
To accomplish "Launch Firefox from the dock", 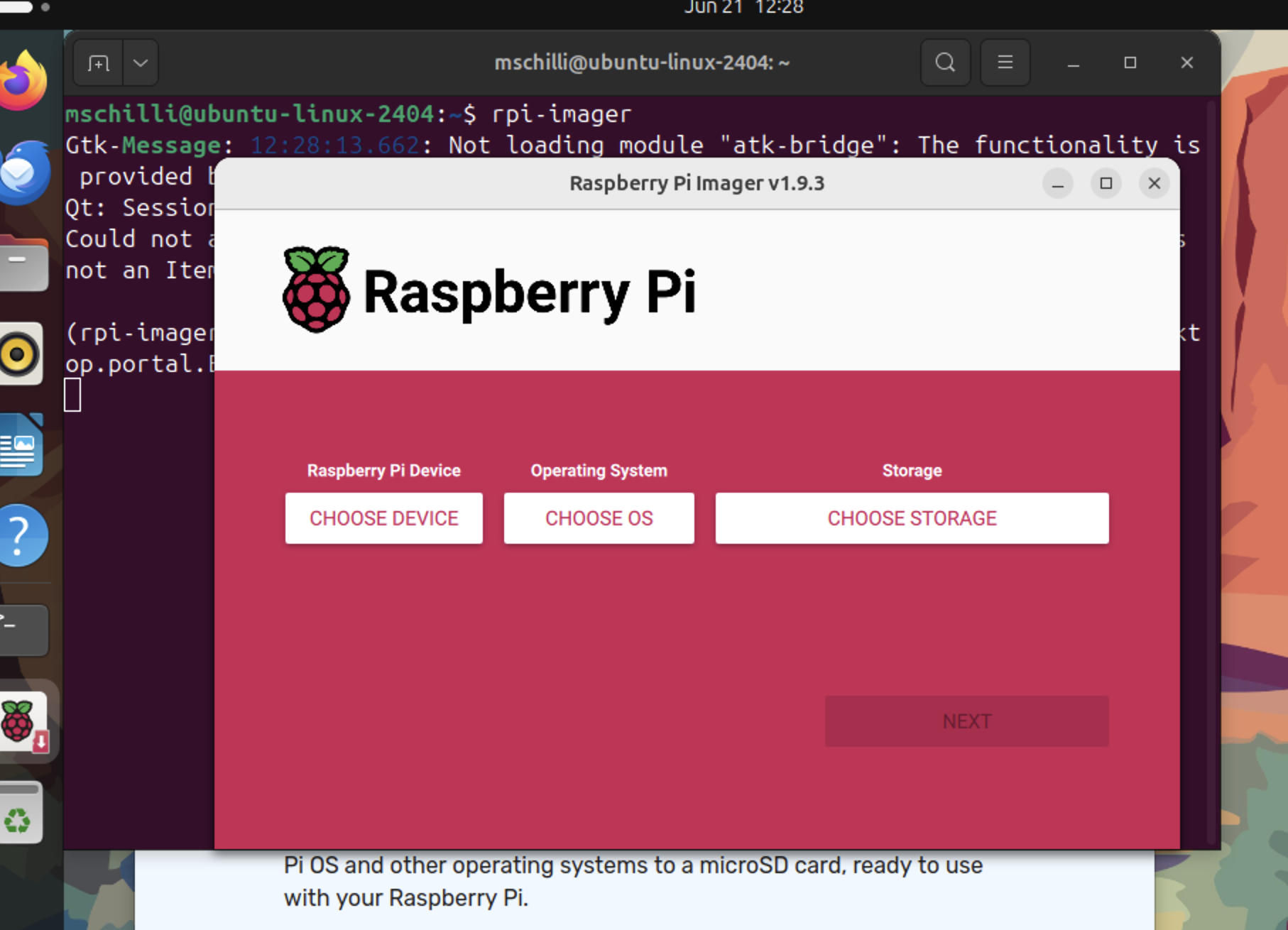I will pyautogui.click(x=23, y=80).
